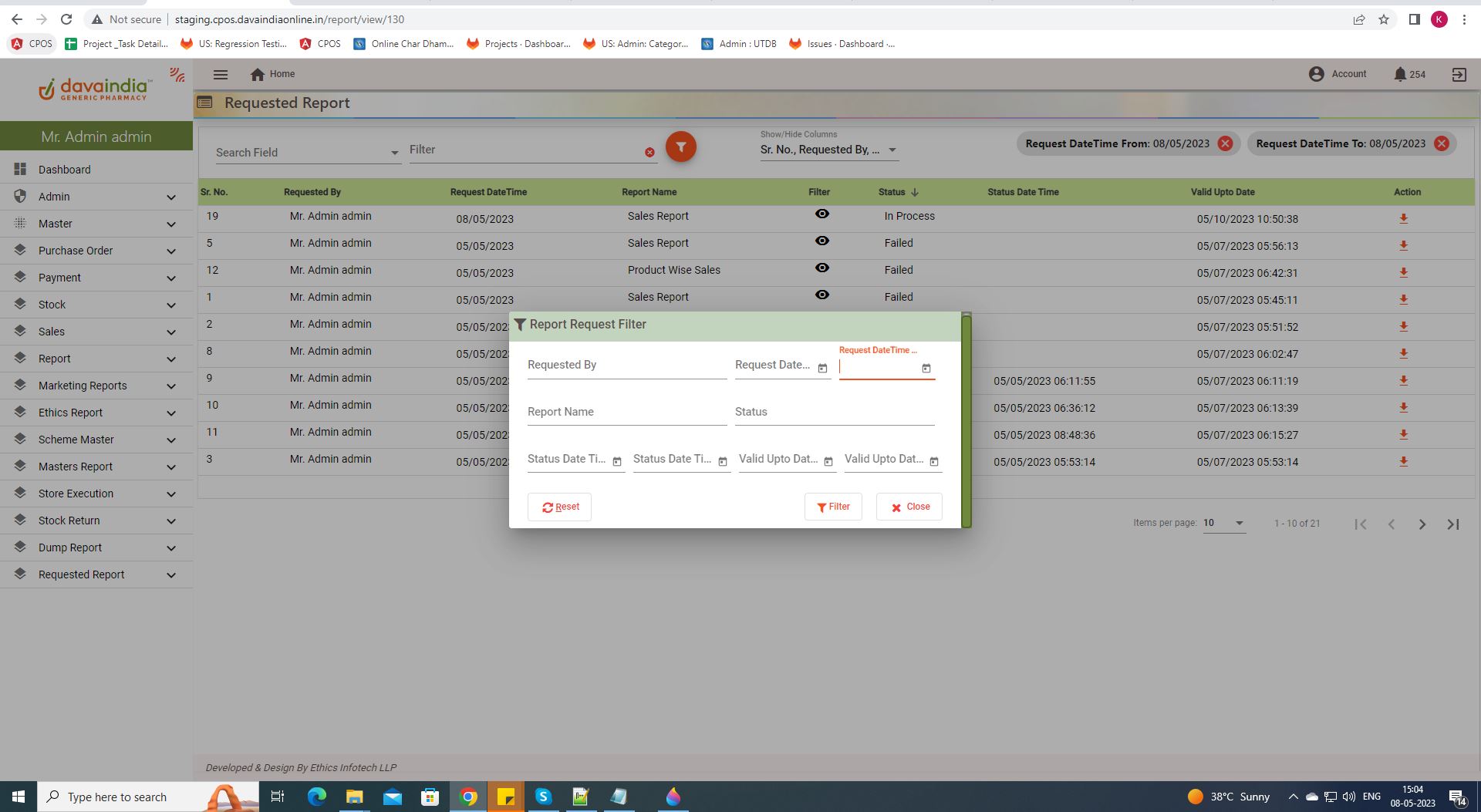Open Dashboard in the sidebar
This screenshot has height=812, width=1481.
[65, 170]
